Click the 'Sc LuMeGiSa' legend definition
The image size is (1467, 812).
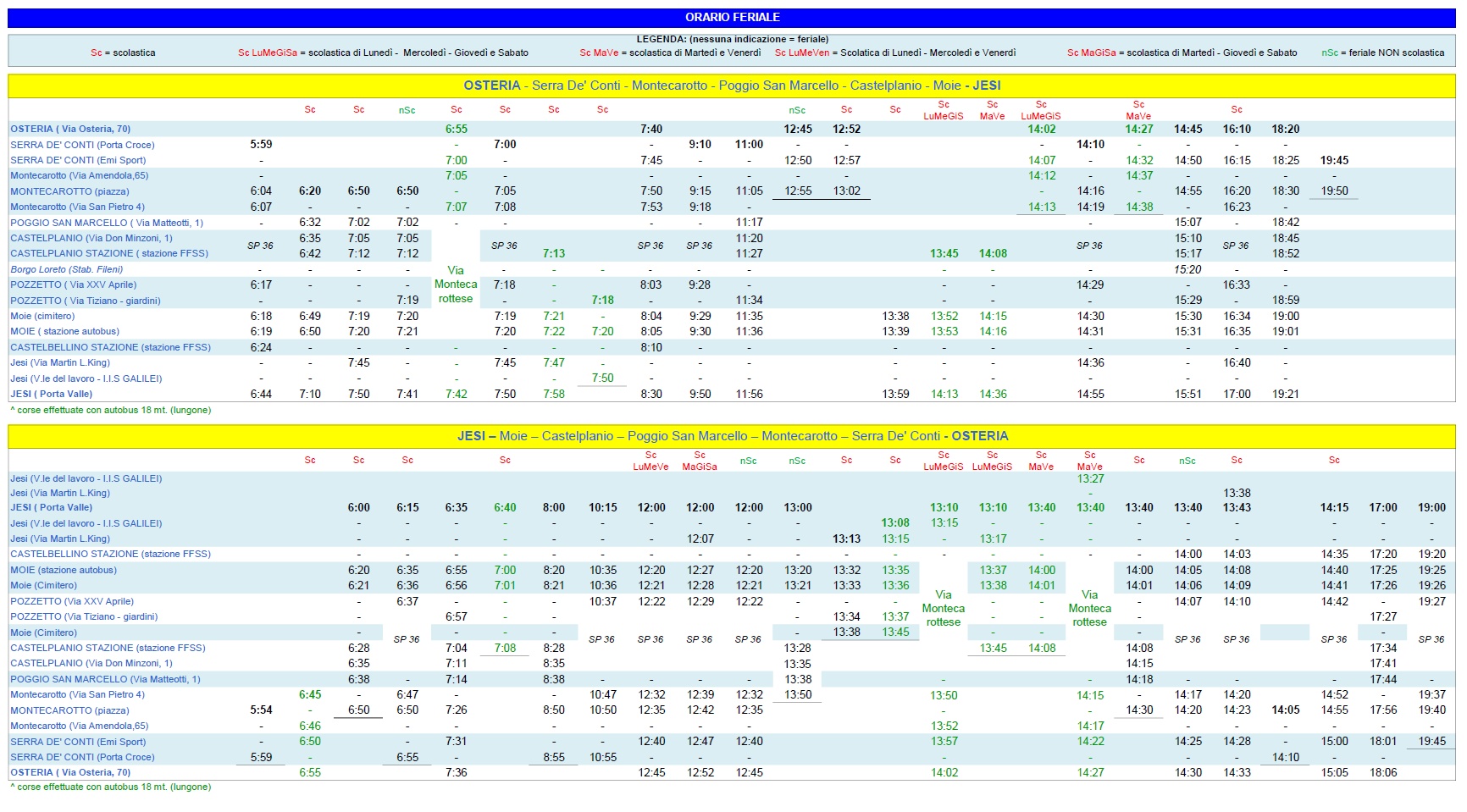383,52
